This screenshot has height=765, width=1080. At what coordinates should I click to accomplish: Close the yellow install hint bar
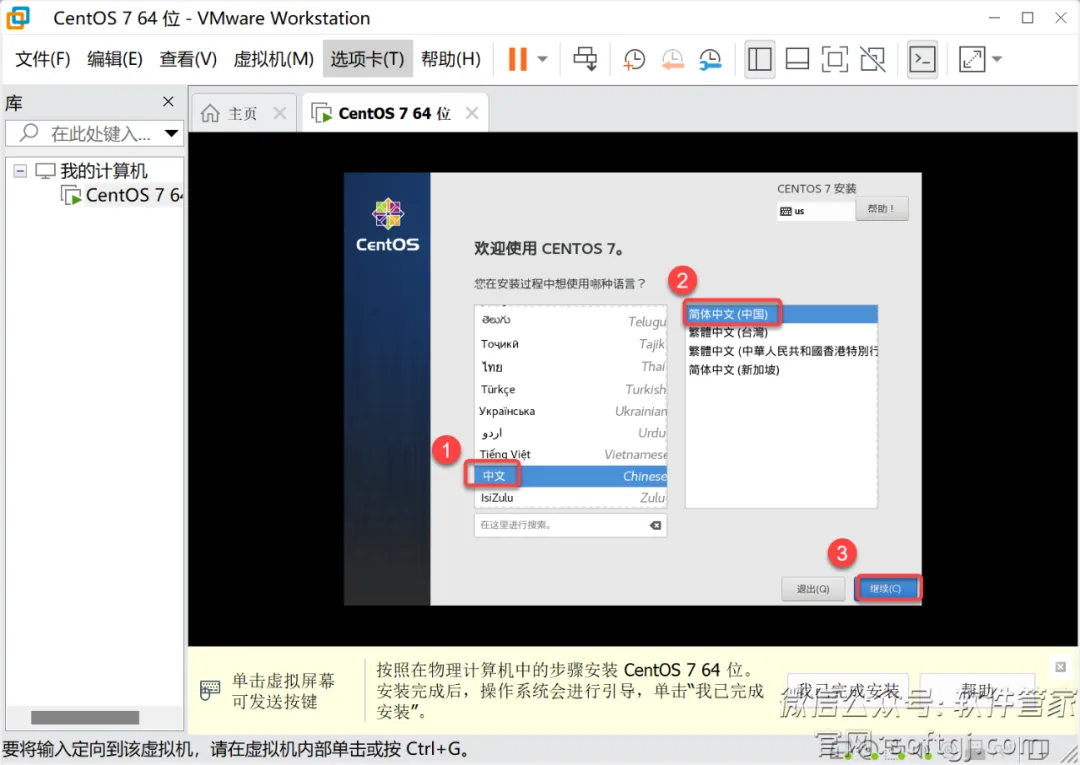1060,667
